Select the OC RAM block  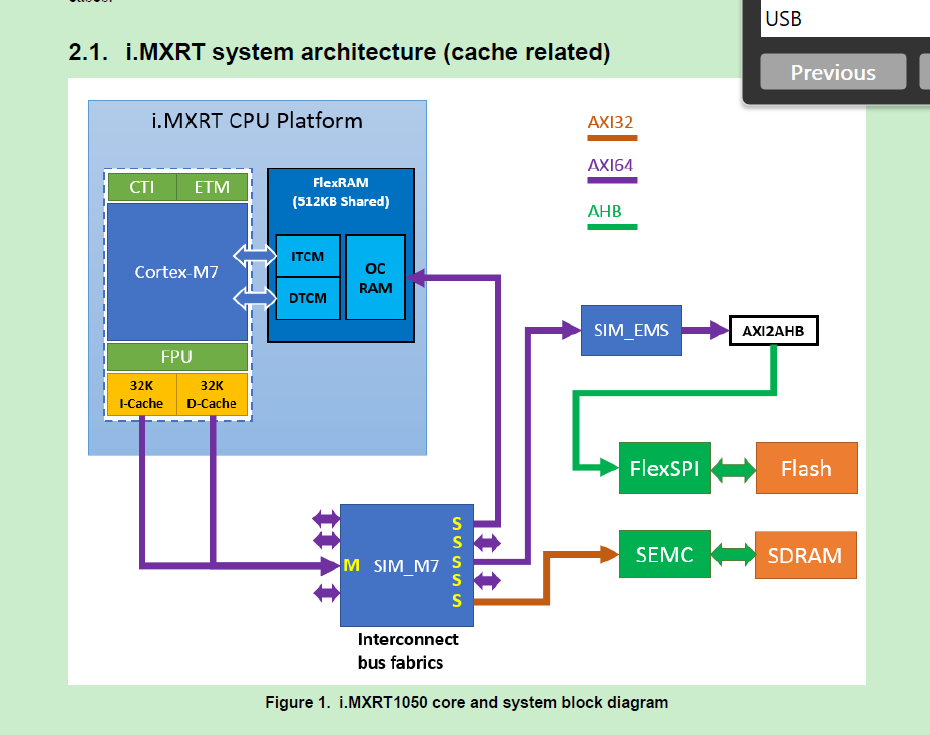coord(375,277)
